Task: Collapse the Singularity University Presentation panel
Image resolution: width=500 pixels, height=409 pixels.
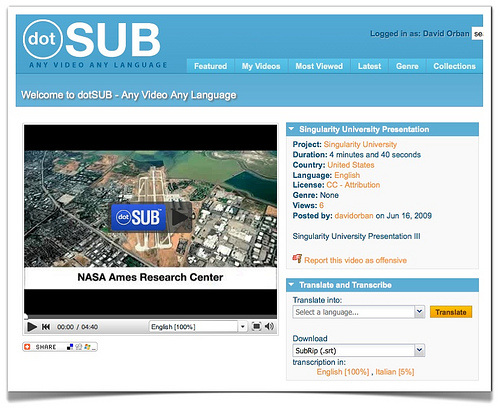Action: [292, 129]
